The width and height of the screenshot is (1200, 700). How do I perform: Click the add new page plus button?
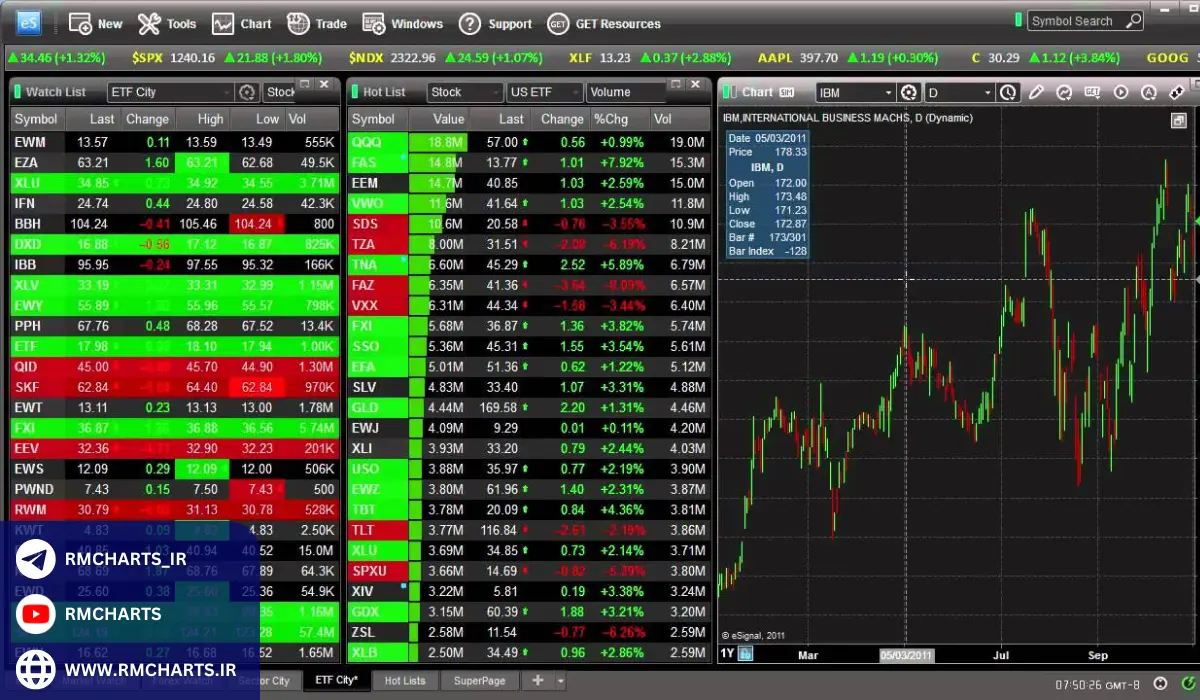[538, 681]
